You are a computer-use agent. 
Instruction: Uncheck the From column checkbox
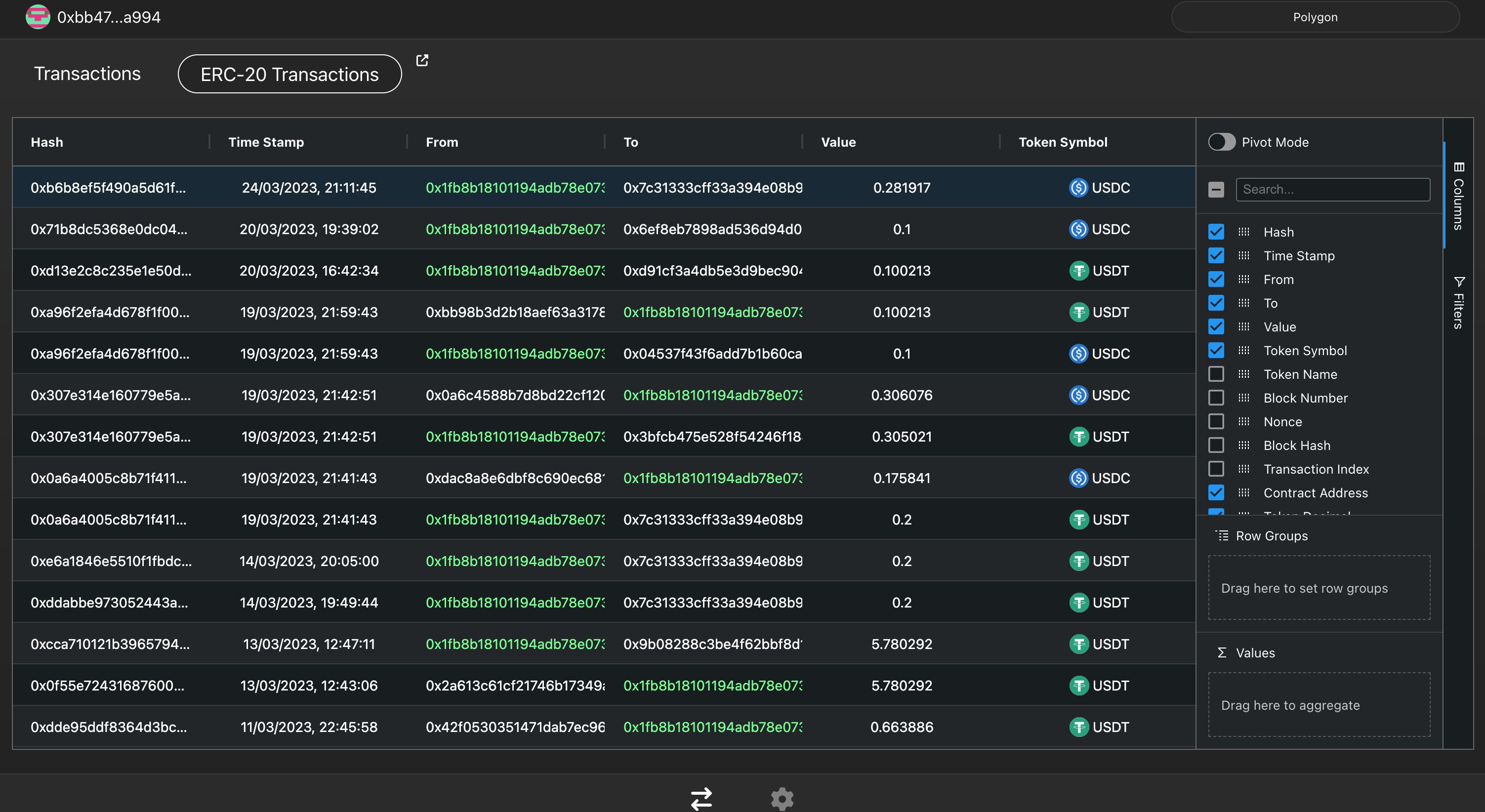(1216, 279)
